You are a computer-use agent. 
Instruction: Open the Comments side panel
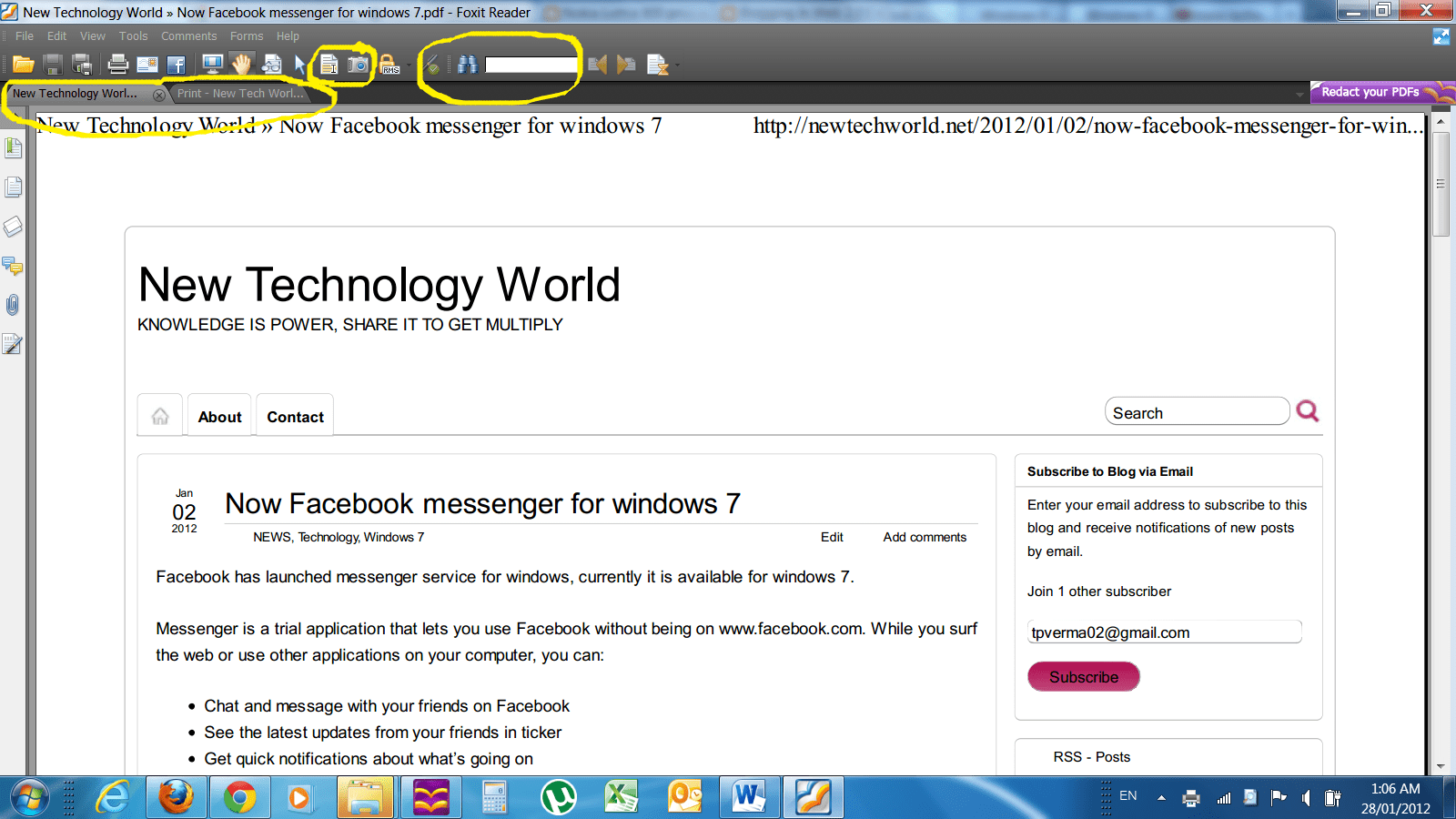(13, 266)
